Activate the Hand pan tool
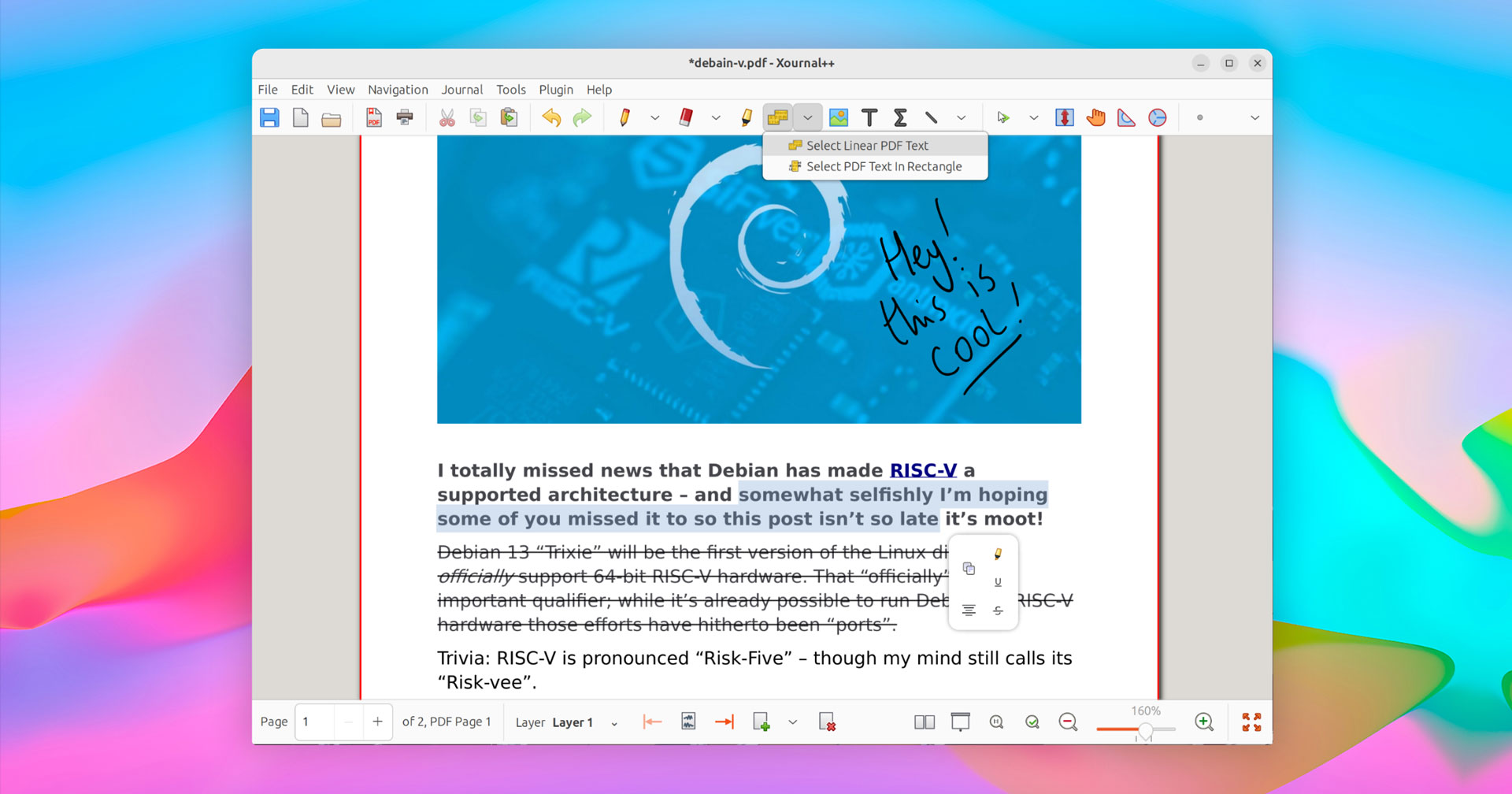 tap(1095, 118)
